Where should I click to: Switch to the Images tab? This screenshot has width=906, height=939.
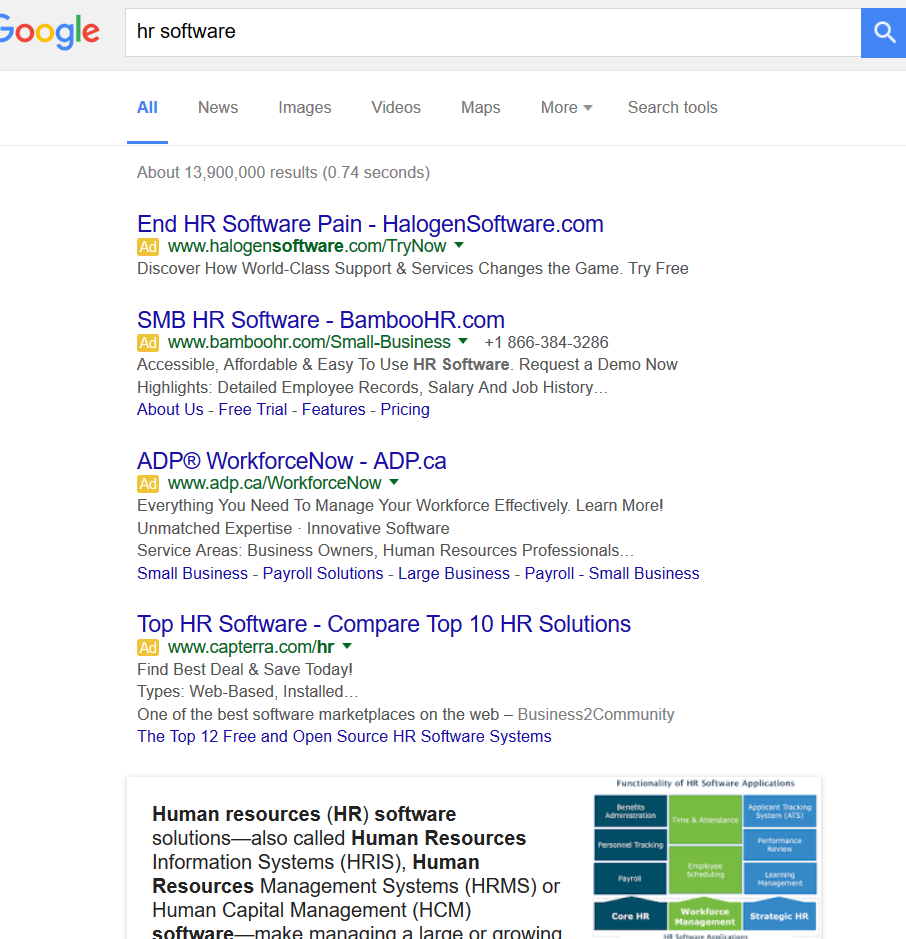coord(305,108)
